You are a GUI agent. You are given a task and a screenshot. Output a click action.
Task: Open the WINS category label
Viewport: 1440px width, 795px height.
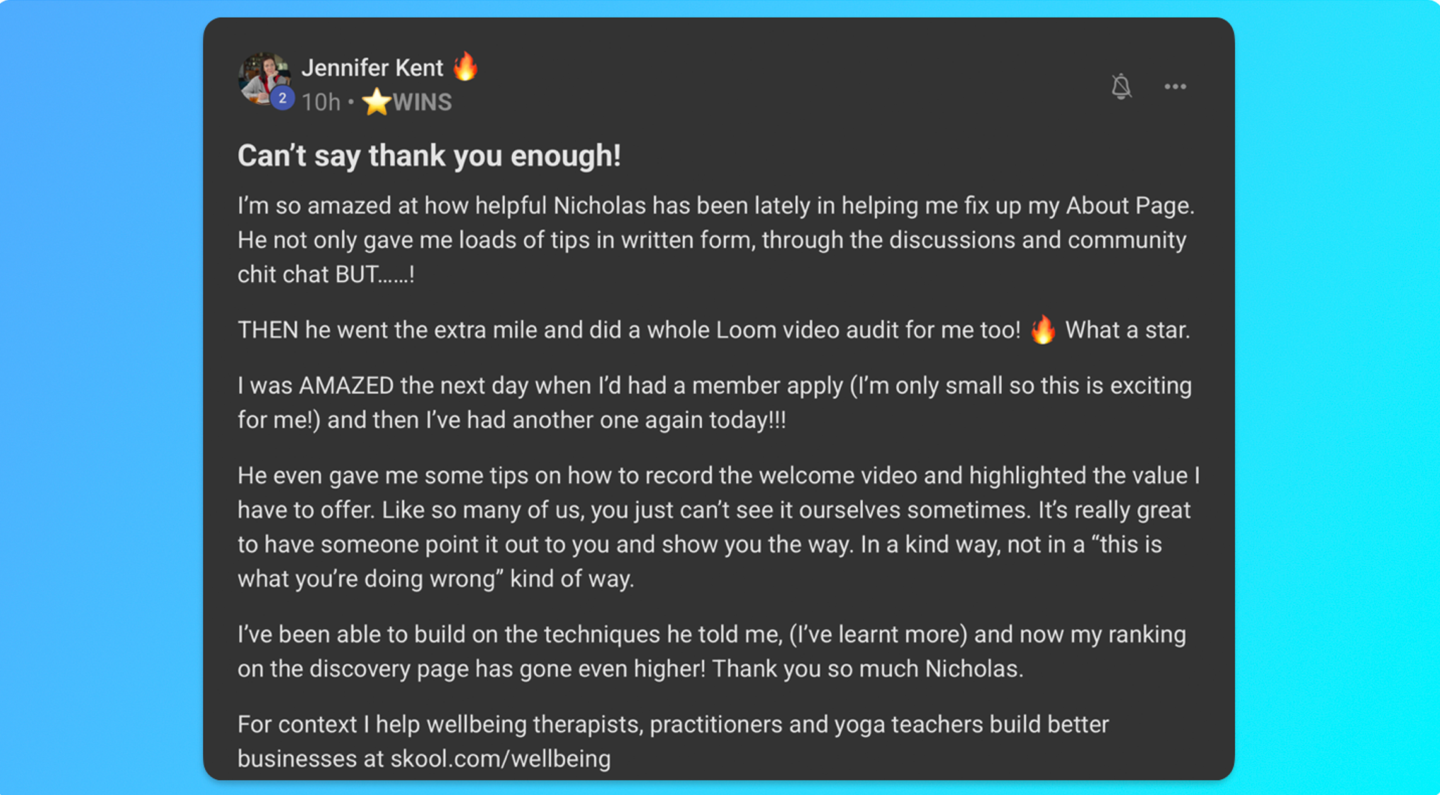(422, 102)
